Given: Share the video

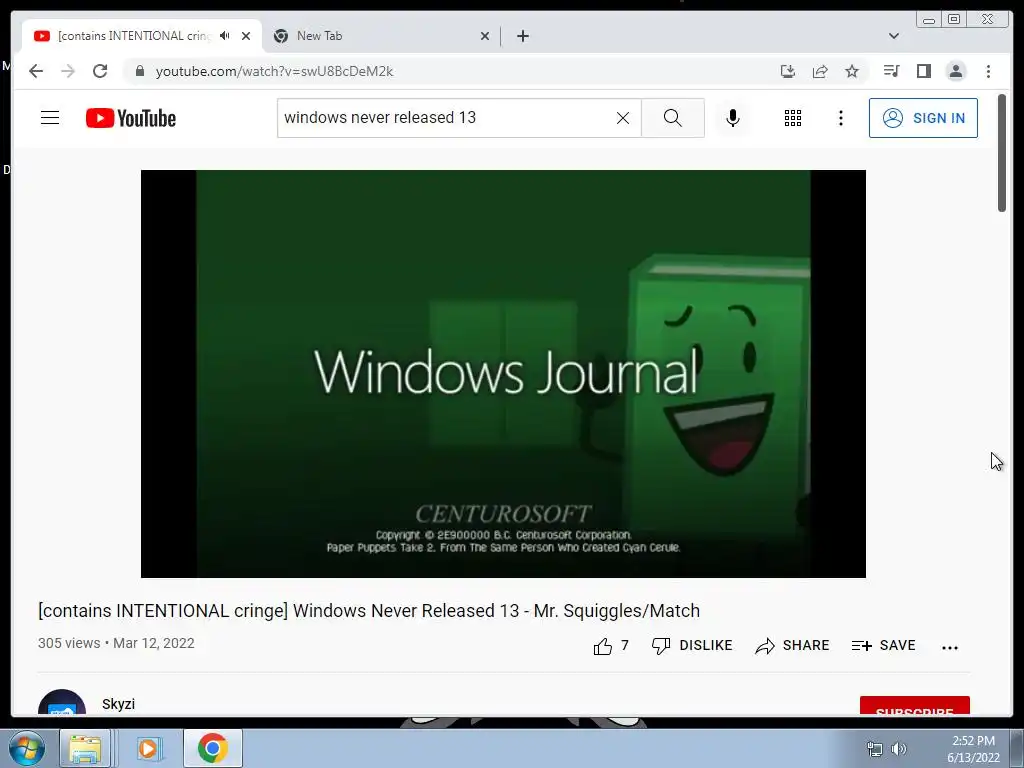Looking at the screenshot, I should click(x=792, y=646).
